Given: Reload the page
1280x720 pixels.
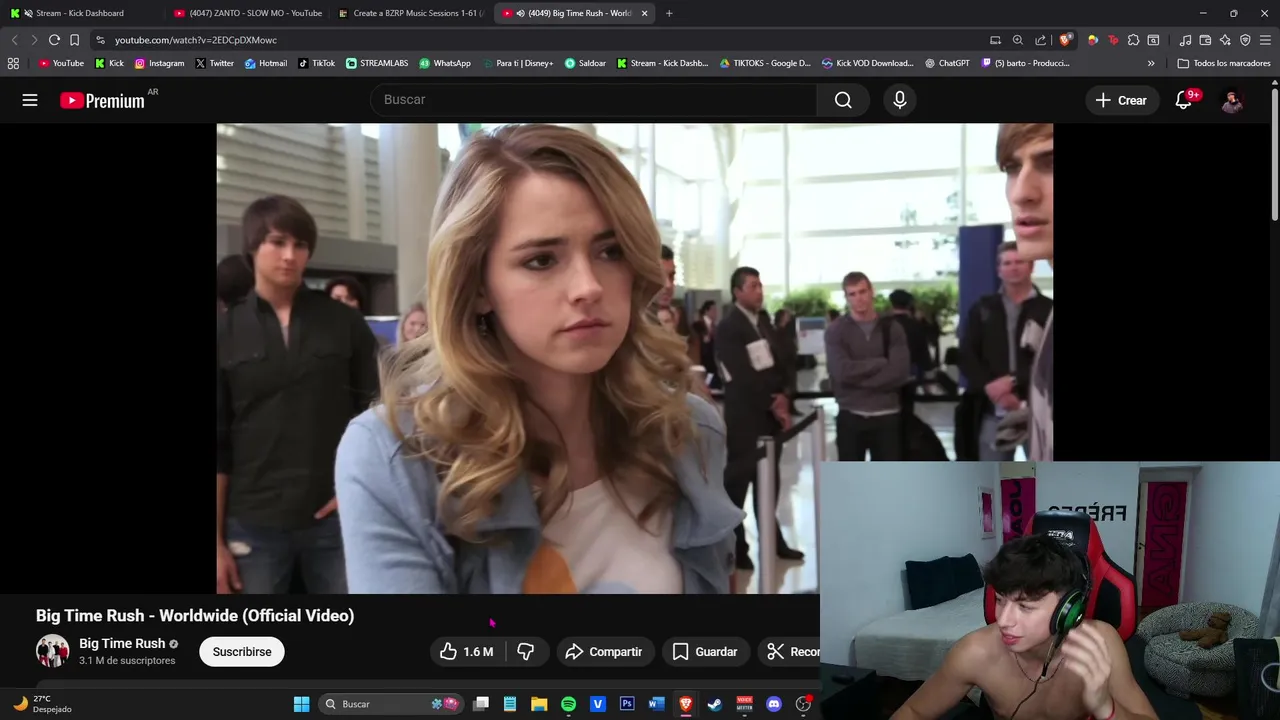Looking at the screenshot, I should tap(54, 40).
